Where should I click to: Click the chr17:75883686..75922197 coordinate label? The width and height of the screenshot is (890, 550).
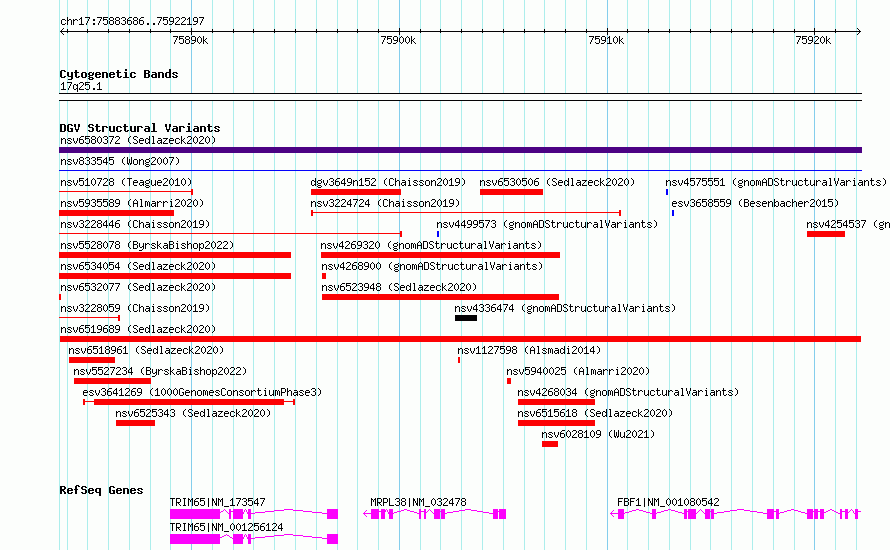[x=132, y=22]
